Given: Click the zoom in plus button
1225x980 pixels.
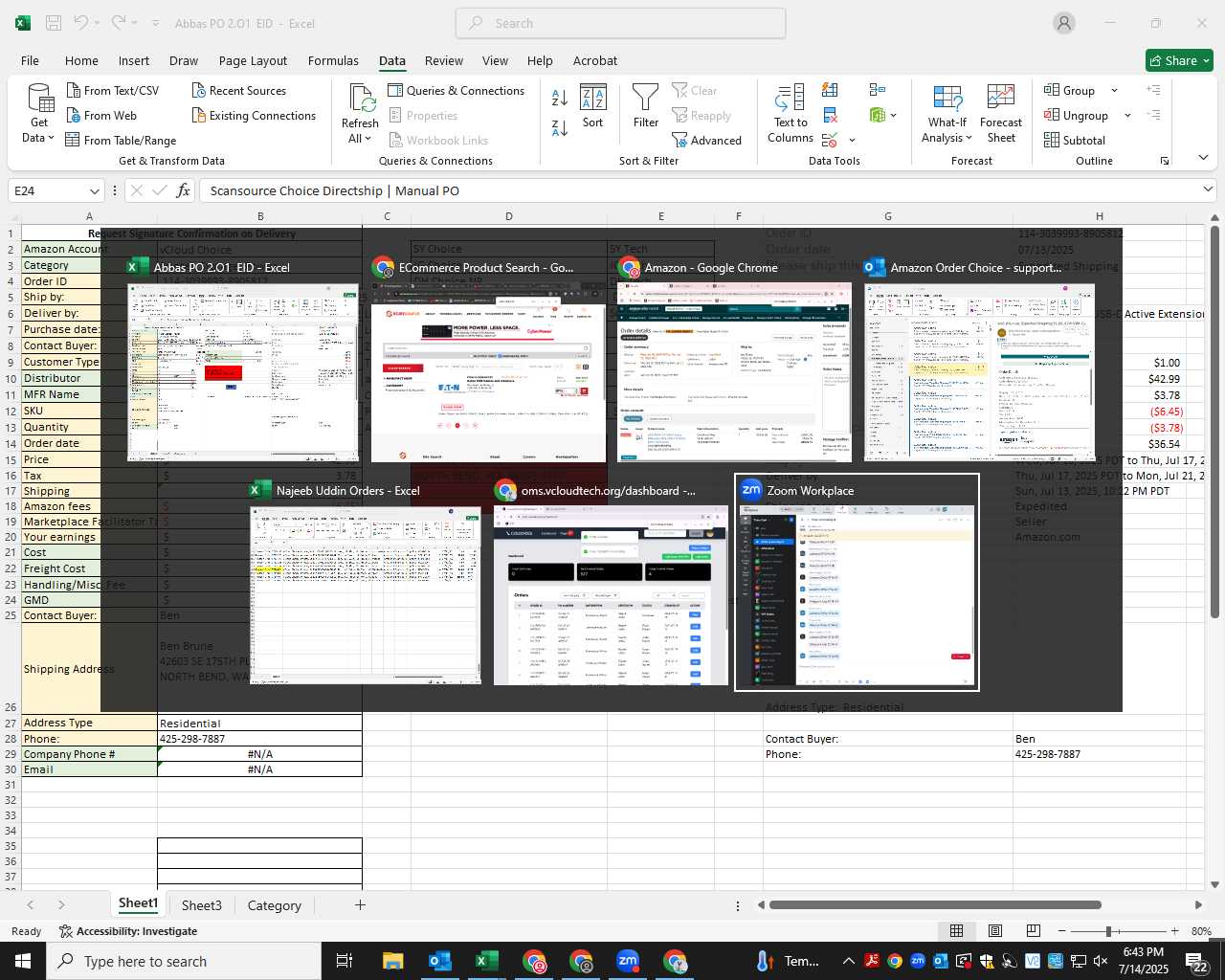Looking at the screenshot, I should [1174, 931].
